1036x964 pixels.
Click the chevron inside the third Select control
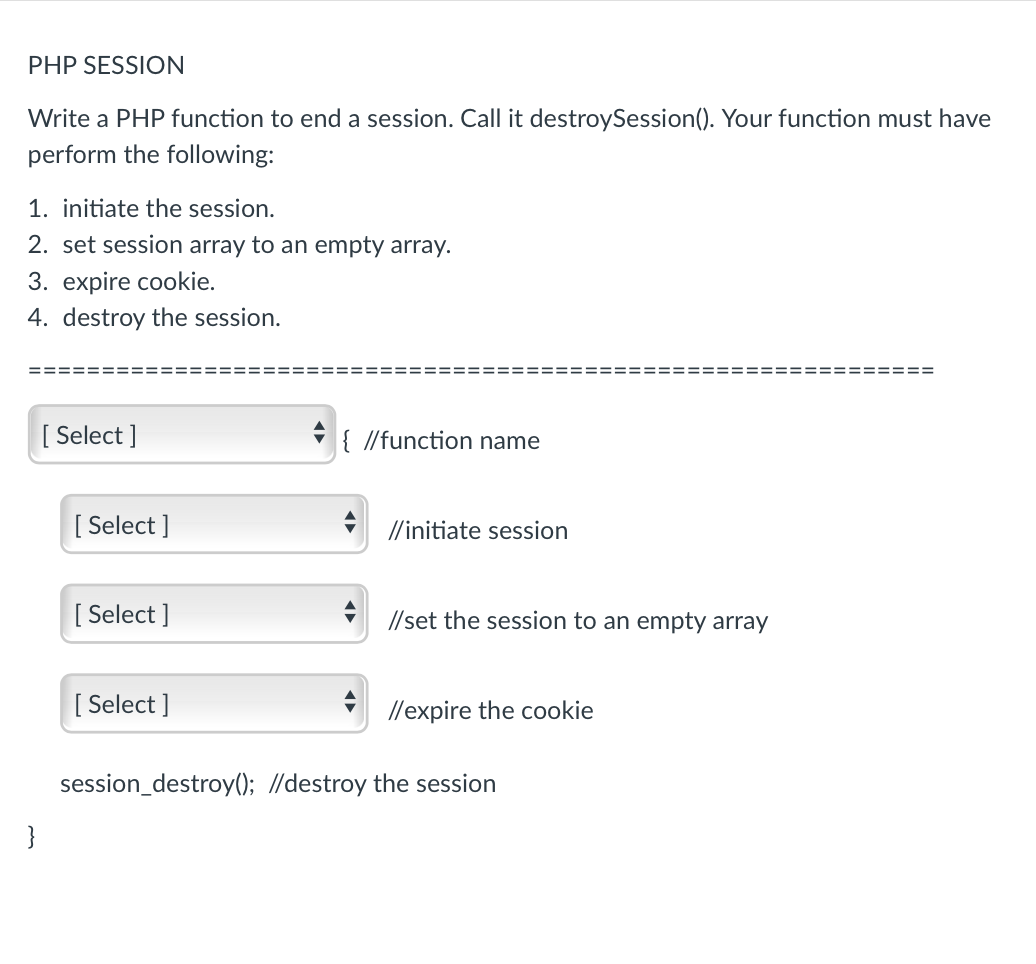point(351,612)
